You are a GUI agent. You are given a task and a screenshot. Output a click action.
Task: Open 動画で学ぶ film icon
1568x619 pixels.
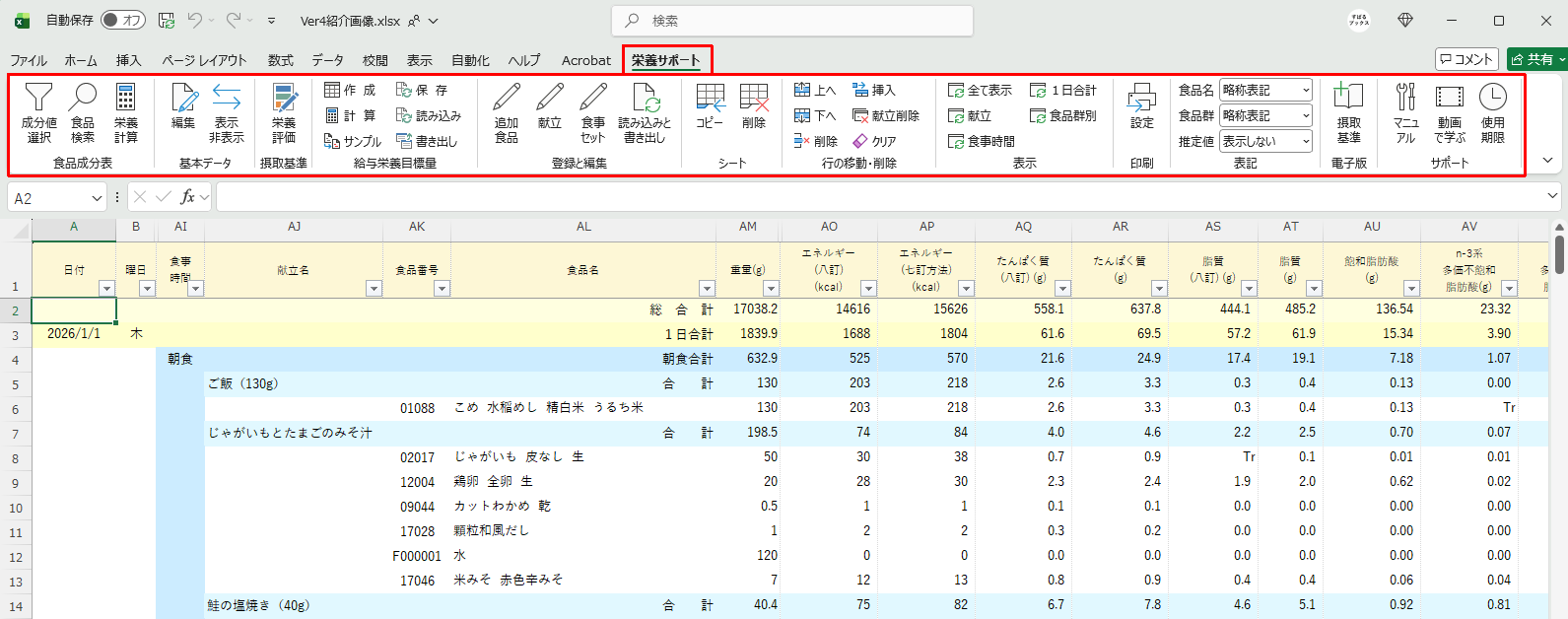[x=1450, y=112]
